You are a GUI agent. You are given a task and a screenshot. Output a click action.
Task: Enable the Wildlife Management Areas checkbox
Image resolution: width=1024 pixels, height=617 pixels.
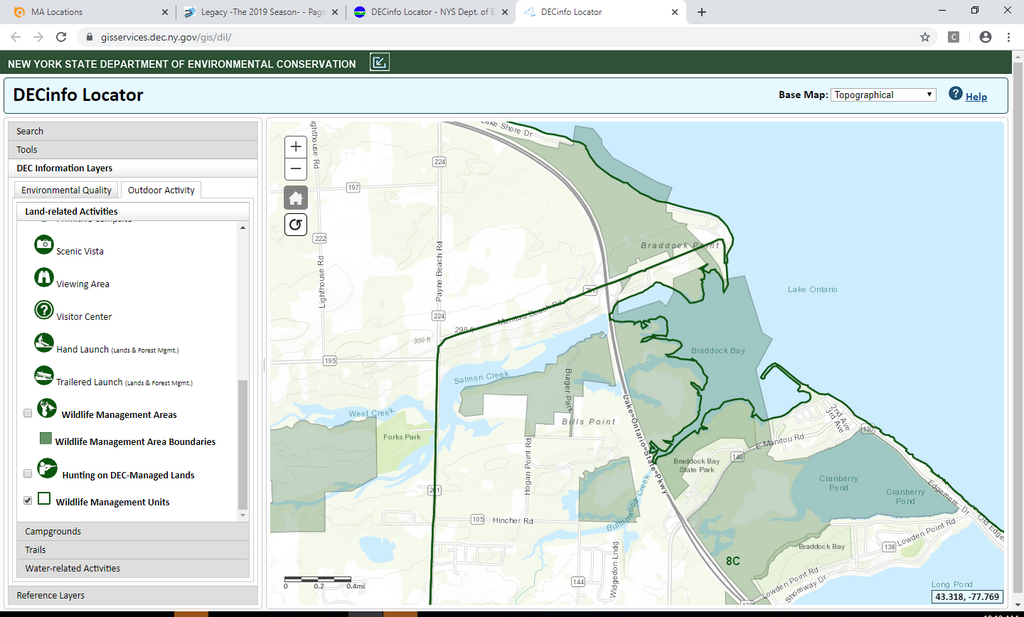27,414
